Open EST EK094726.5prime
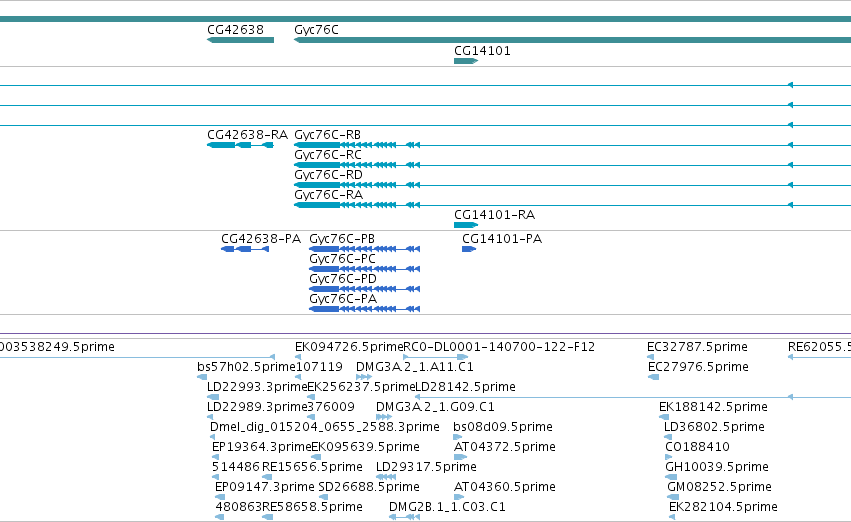This screenshot has height=522, width=851. pos(349,347)
